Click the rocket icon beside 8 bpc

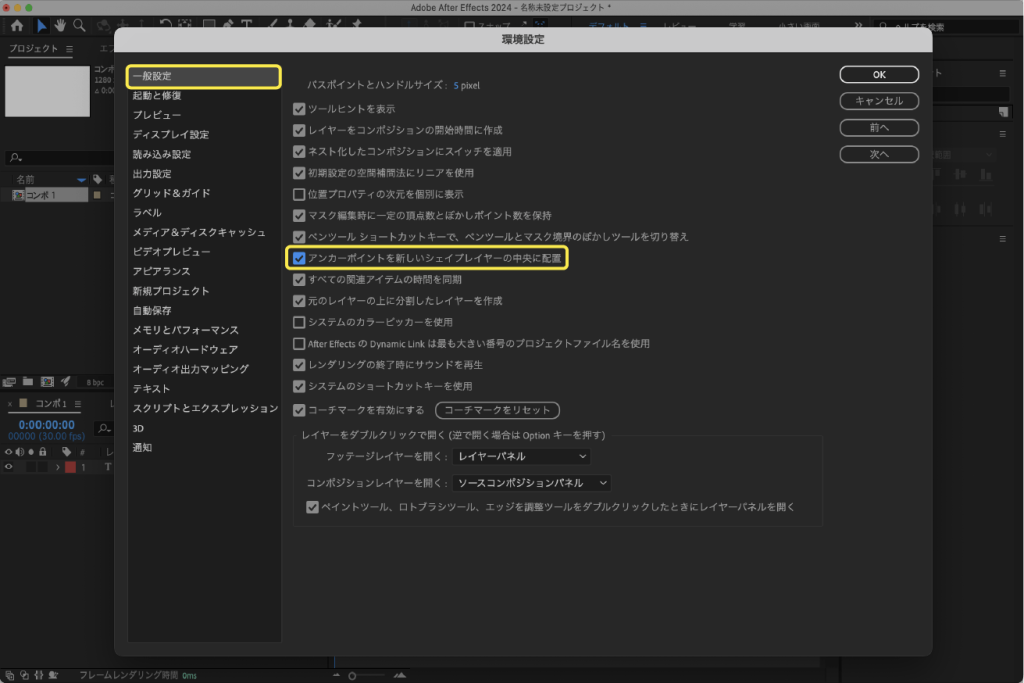click(65, 381)
